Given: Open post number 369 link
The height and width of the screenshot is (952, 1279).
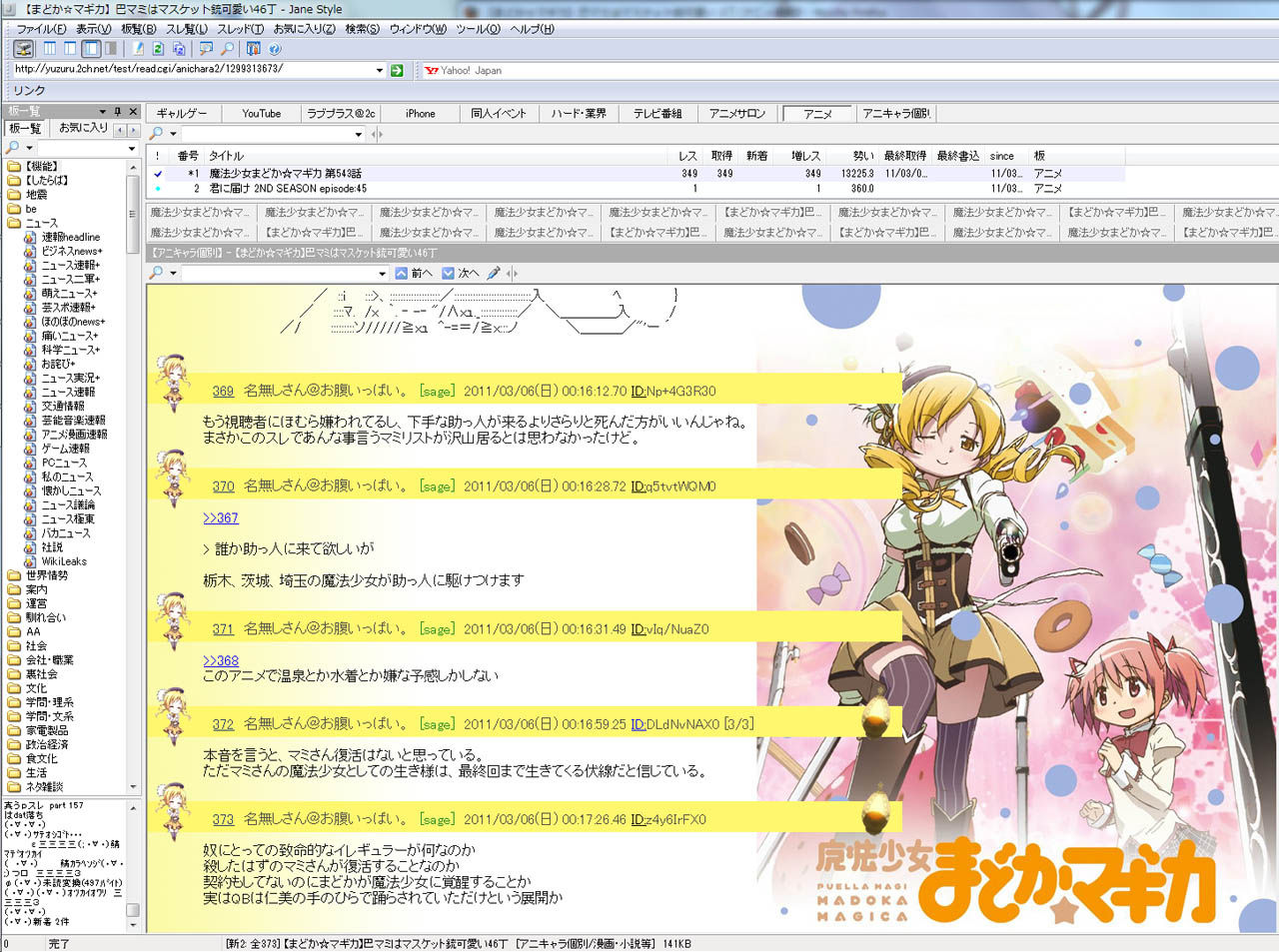Looking at the screenshot, I should 223,392.
